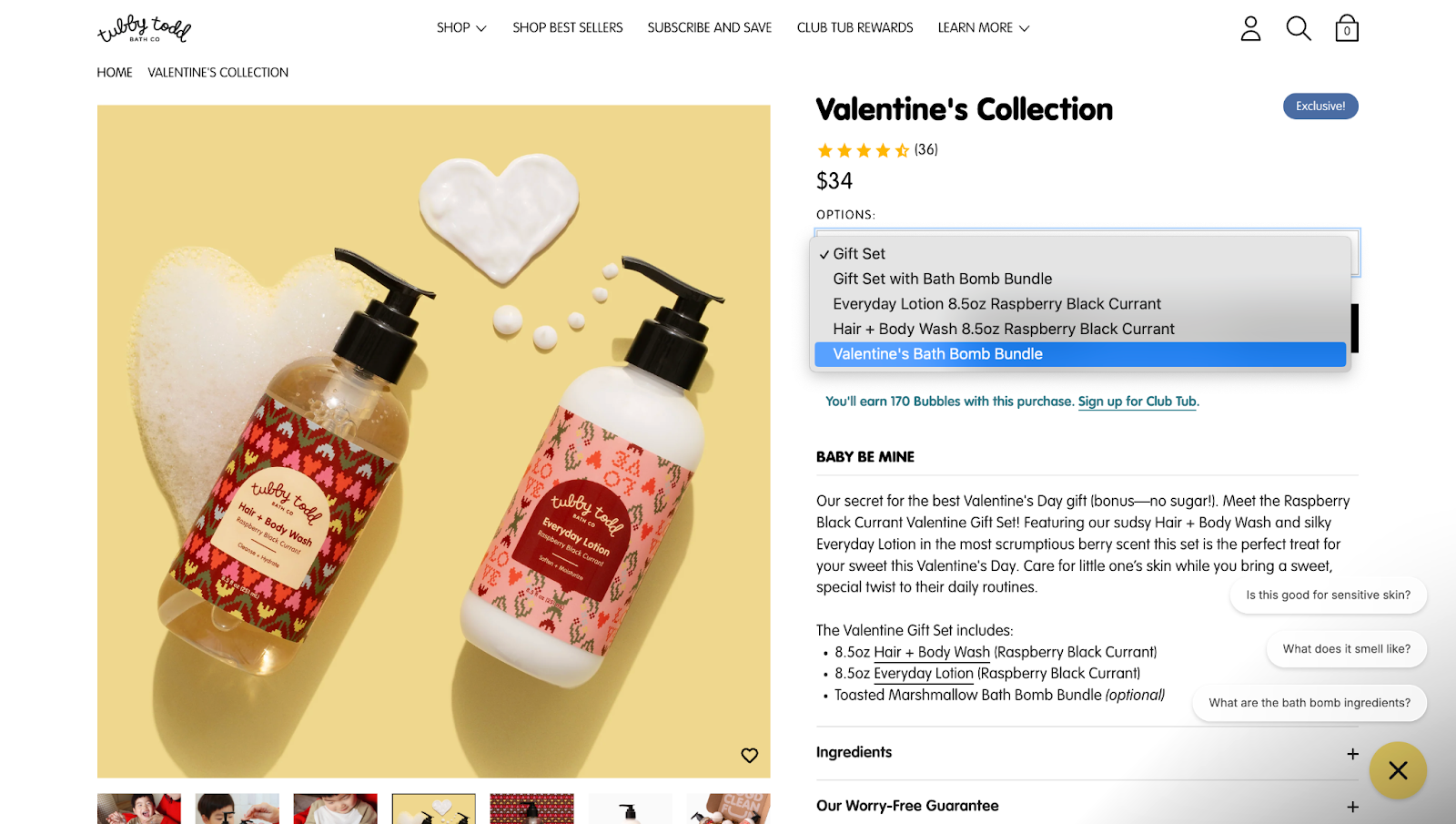The height and width of the screenshot is (824, 1456).
Task: Open the user account icon
Action: 1250,28
